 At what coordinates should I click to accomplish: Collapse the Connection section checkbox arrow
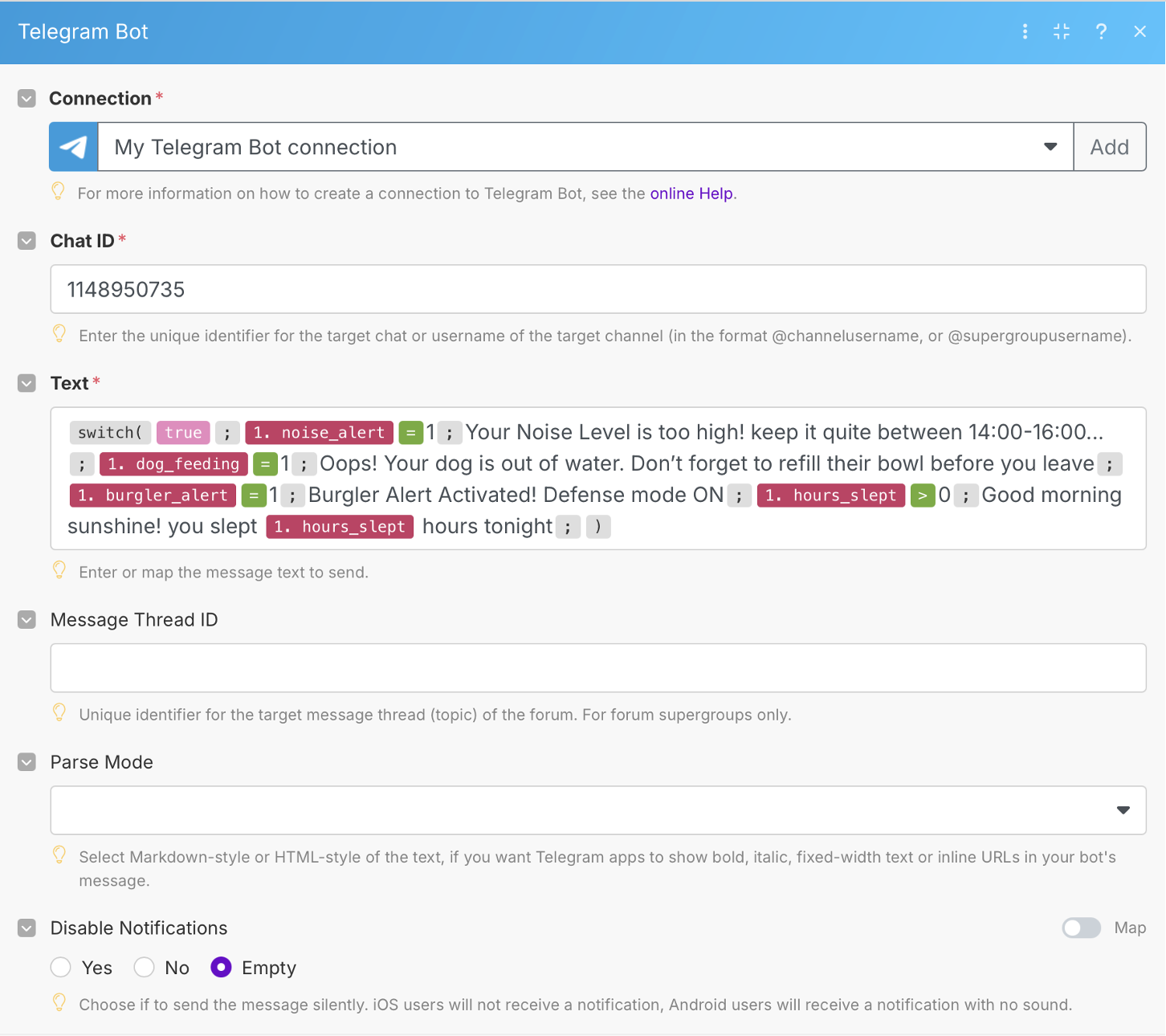26,99
